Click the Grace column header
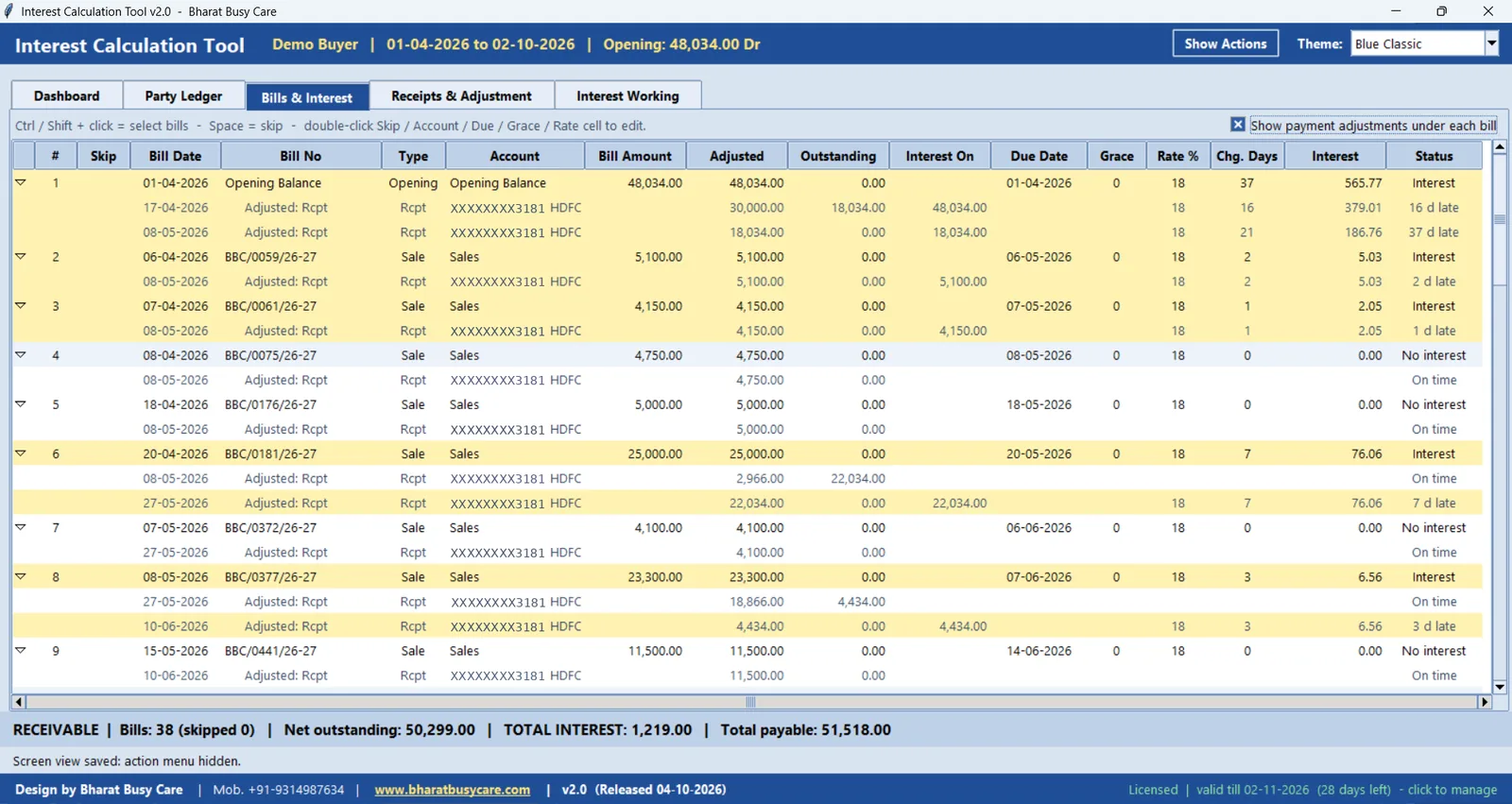Screen dimensions: 1512x804 tap(1116, 156)
